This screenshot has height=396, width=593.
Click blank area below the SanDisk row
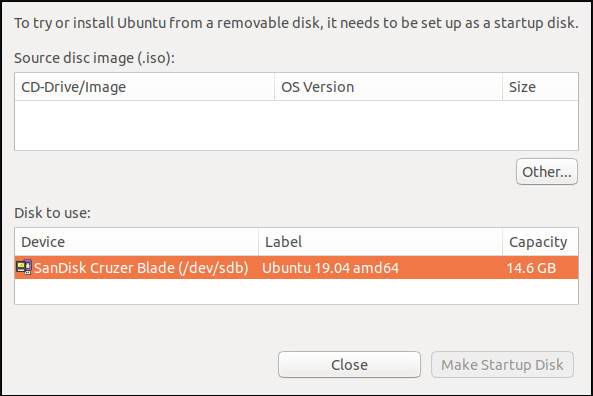tap(296, 291)
